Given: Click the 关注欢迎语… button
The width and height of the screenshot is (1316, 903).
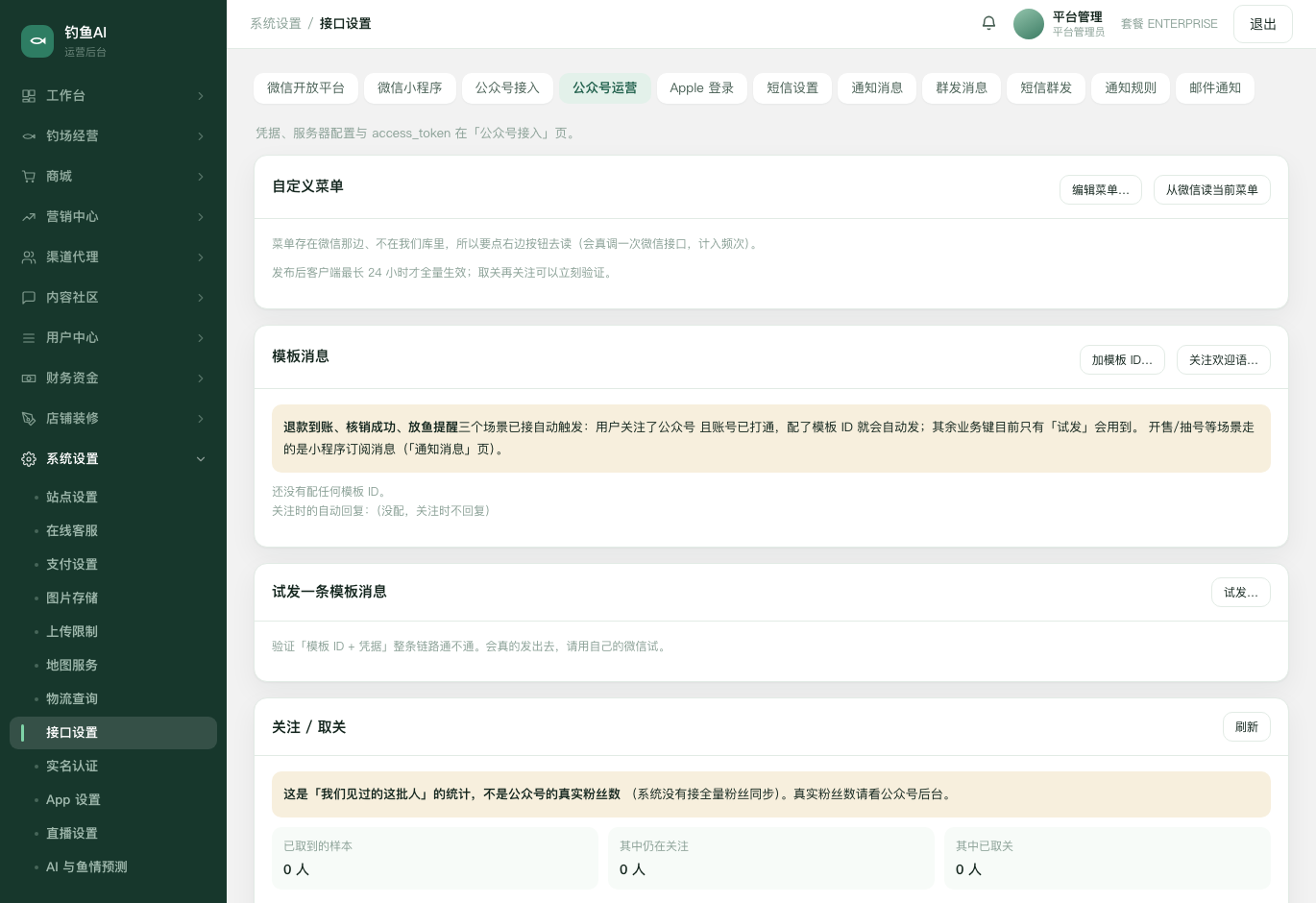Looking at the screenshot, I should coord(1224,360).
